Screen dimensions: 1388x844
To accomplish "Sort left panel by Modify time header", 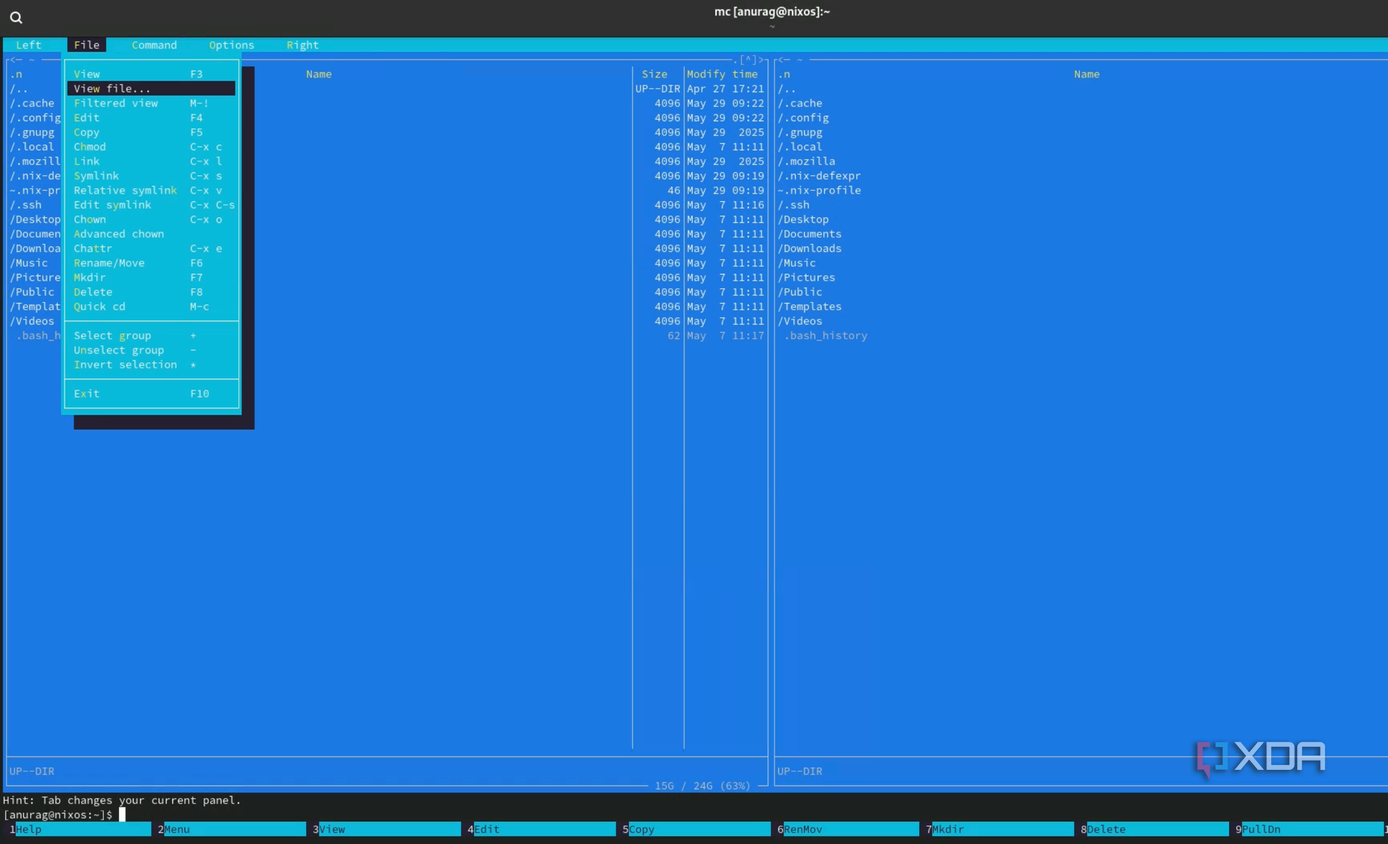I will (722, 74).
